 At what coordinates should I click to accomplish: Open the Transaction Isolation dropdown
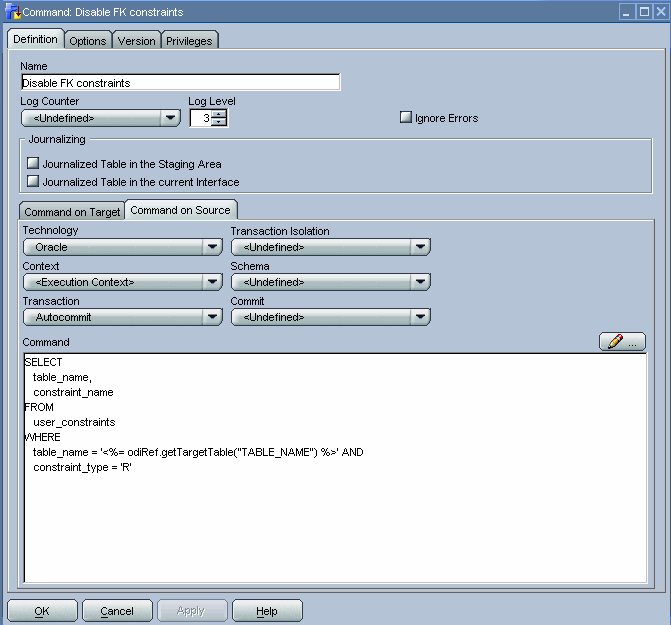coord(331,247)
